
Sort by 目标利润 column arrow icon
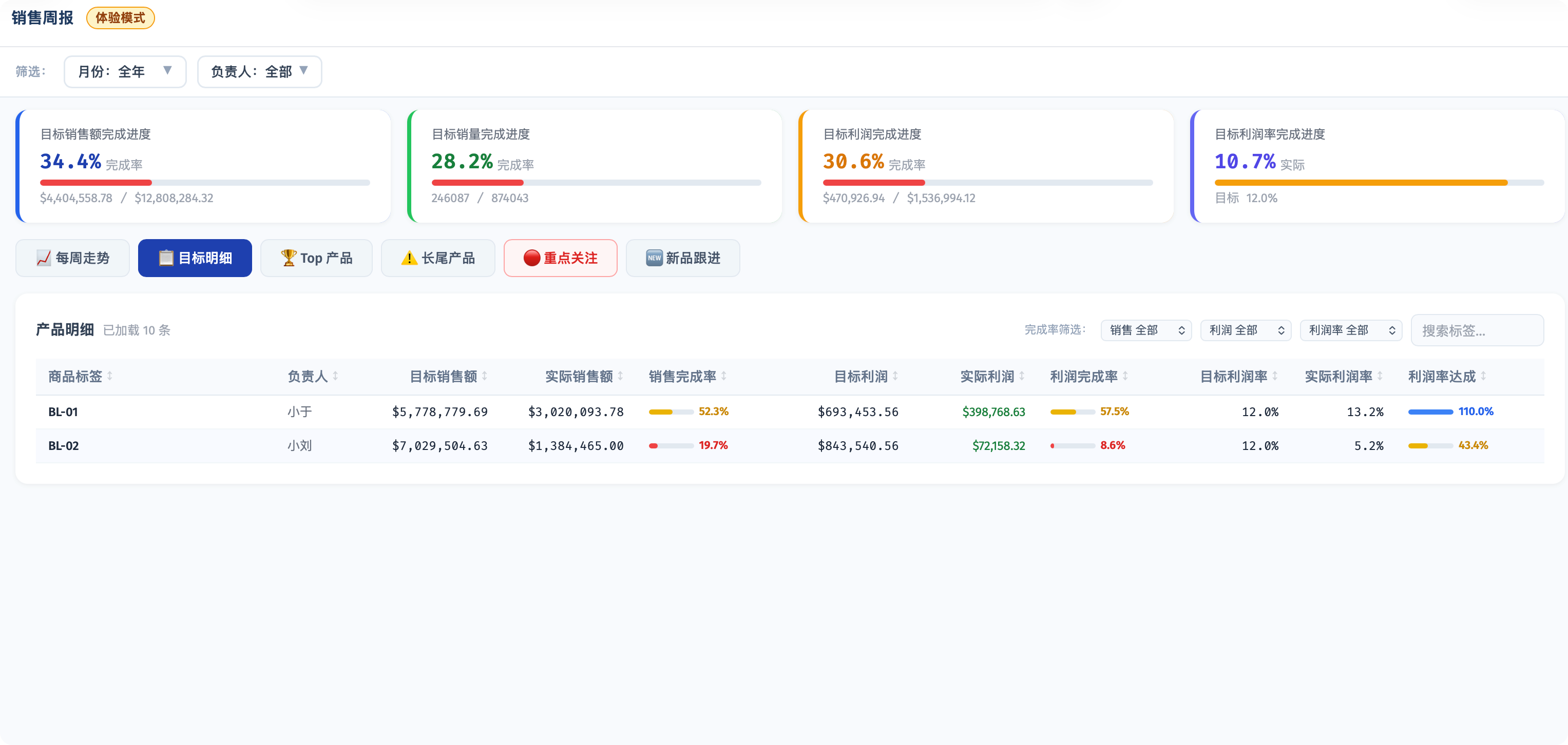tap(895, 377)
